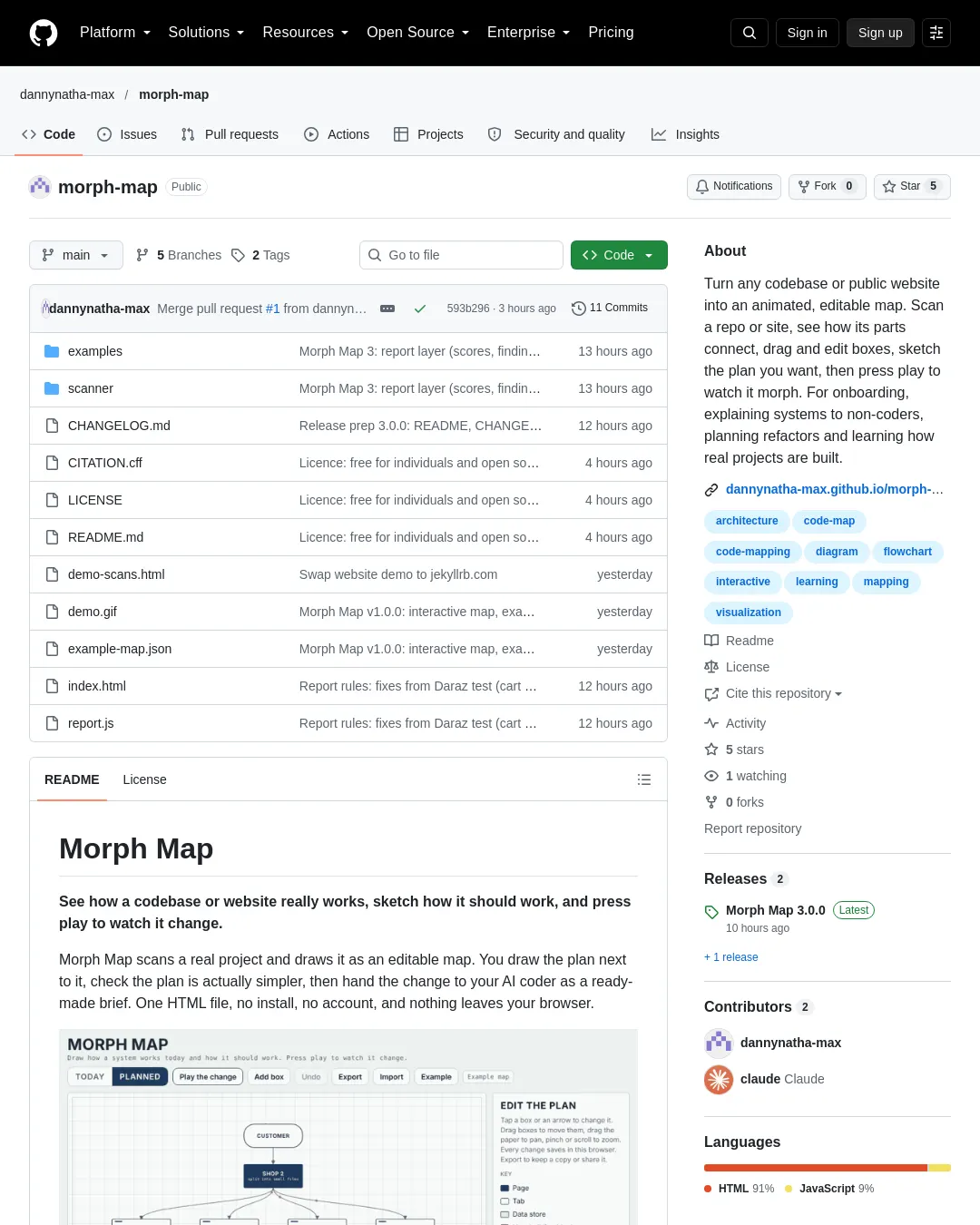Open the green Code dropdown
Screen dimensions: 980x1225
[619, 255]
